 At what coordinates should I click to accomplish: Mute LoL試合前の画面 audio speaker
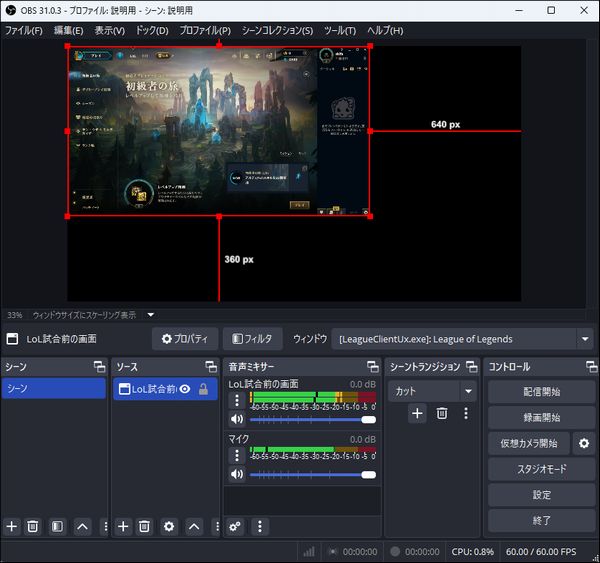click(x=237, y=419)
